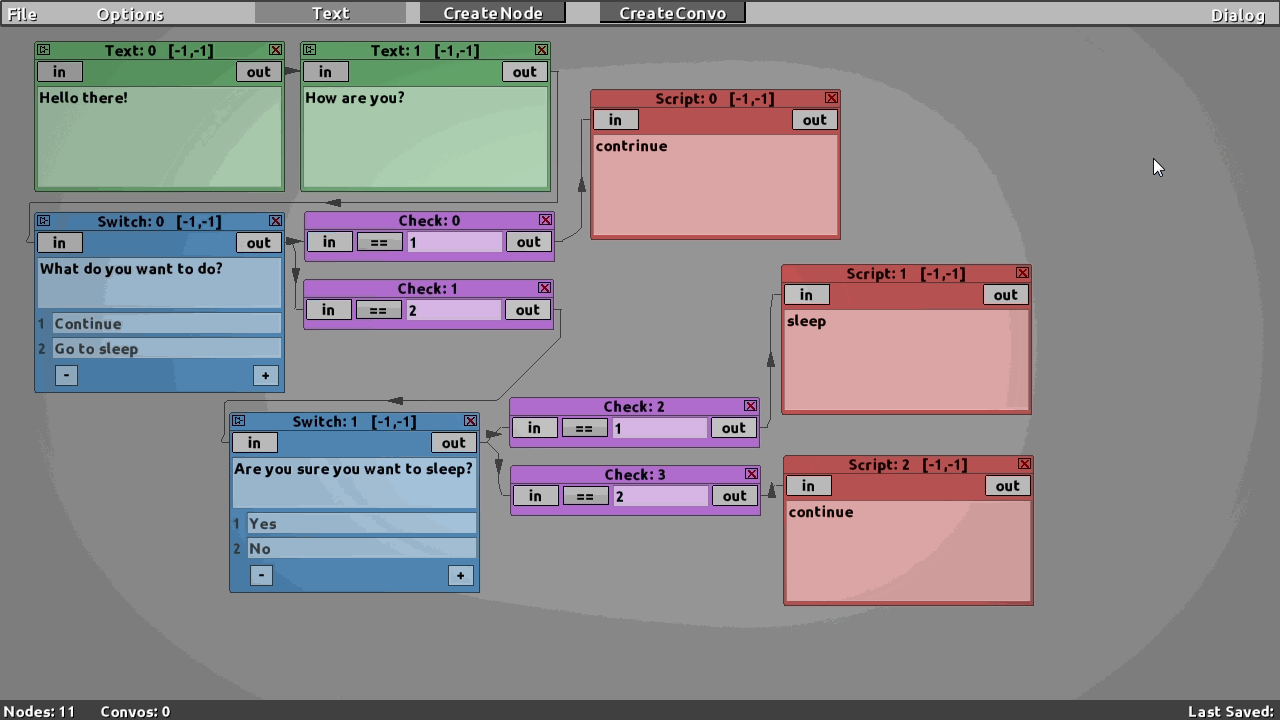The width and height of the screenshot is (1280, 720).
Task: Click the "in" port of Script: 2
Action: [808, 485]
